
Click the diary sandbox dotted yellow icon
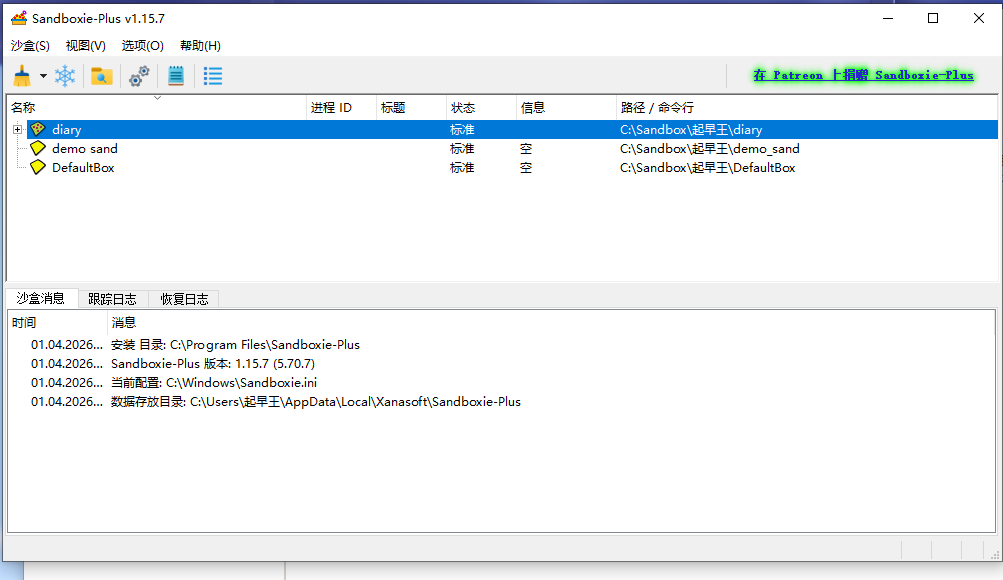38,129
